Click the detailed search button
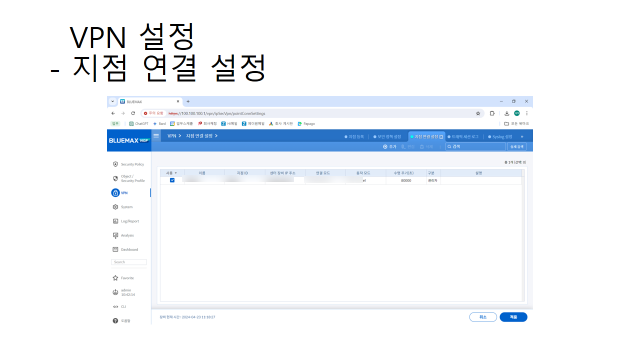 (x=517, y=147)
